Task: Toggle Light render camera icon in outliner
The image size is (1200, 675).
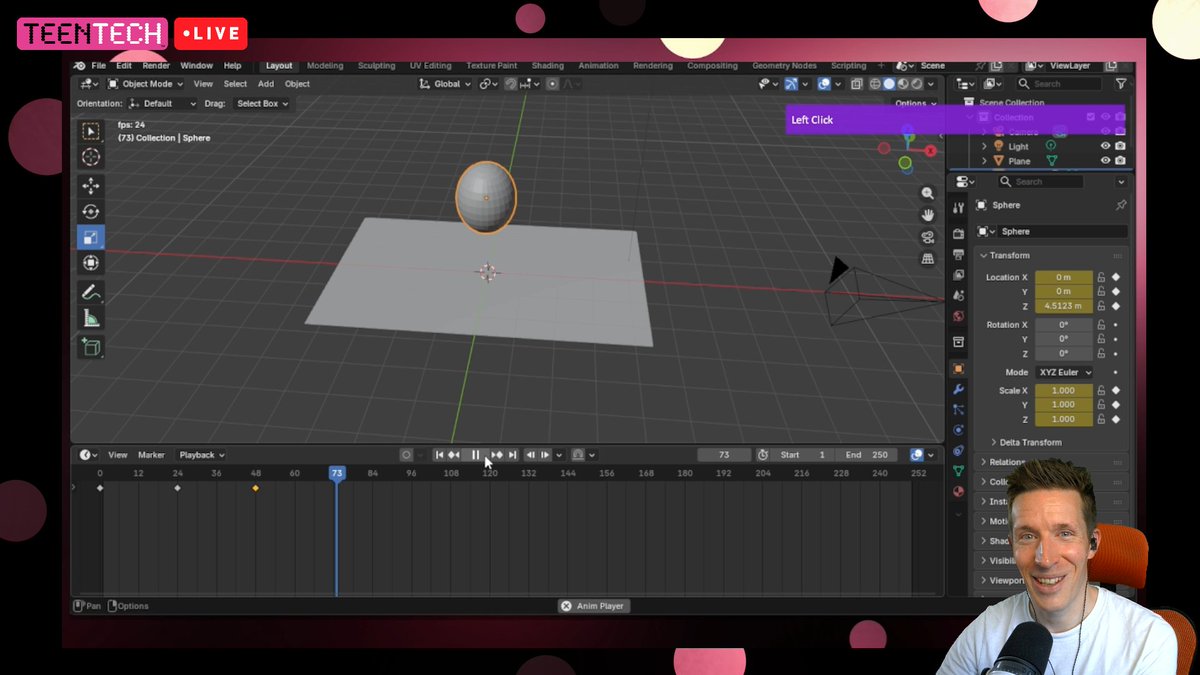Action: coord(1120,146)
